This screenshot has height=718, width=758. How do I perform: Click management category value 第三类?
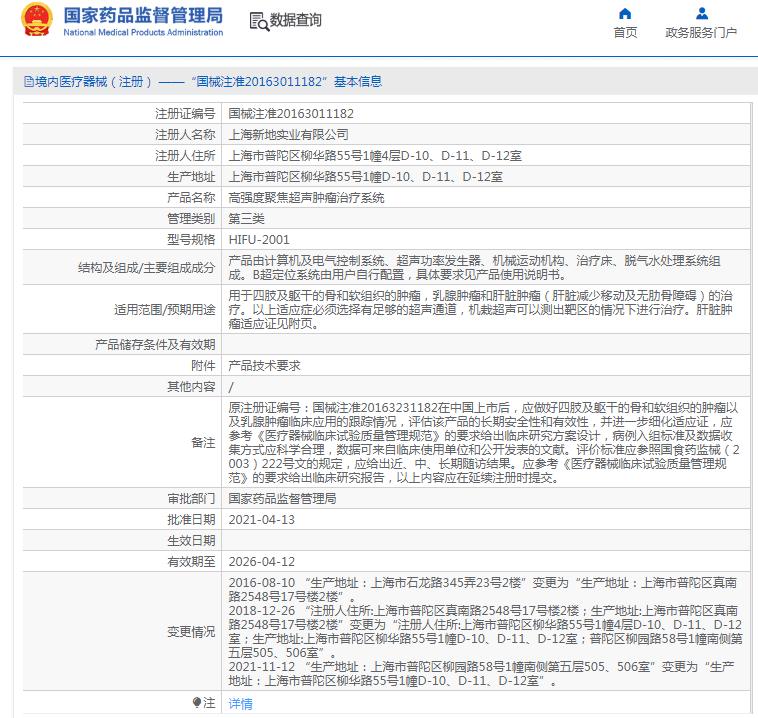(x=246, y=219)
